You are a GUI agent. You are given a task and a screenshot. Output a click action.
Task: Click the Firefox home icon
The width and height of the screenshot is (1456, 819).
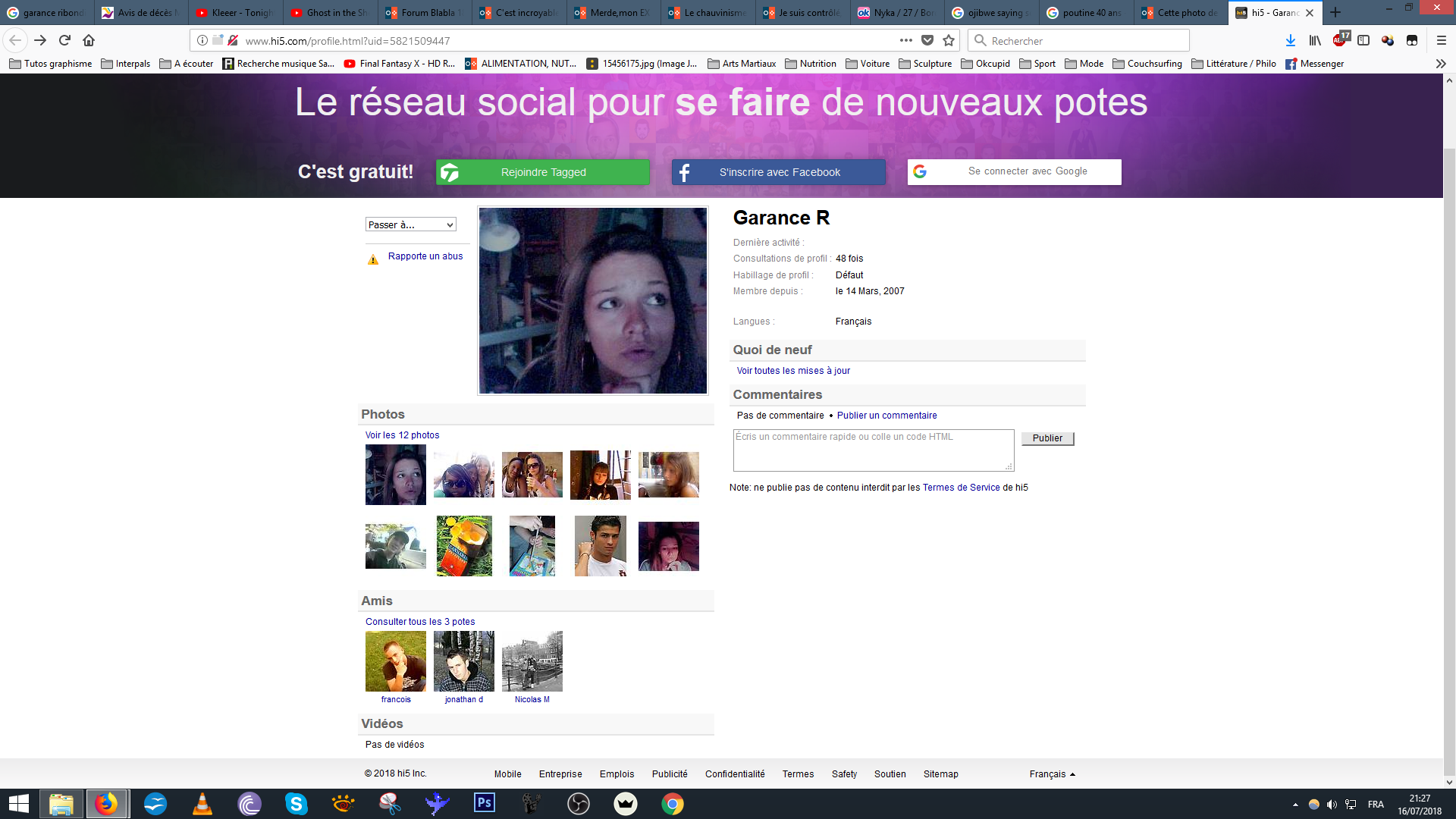[89, 40]
